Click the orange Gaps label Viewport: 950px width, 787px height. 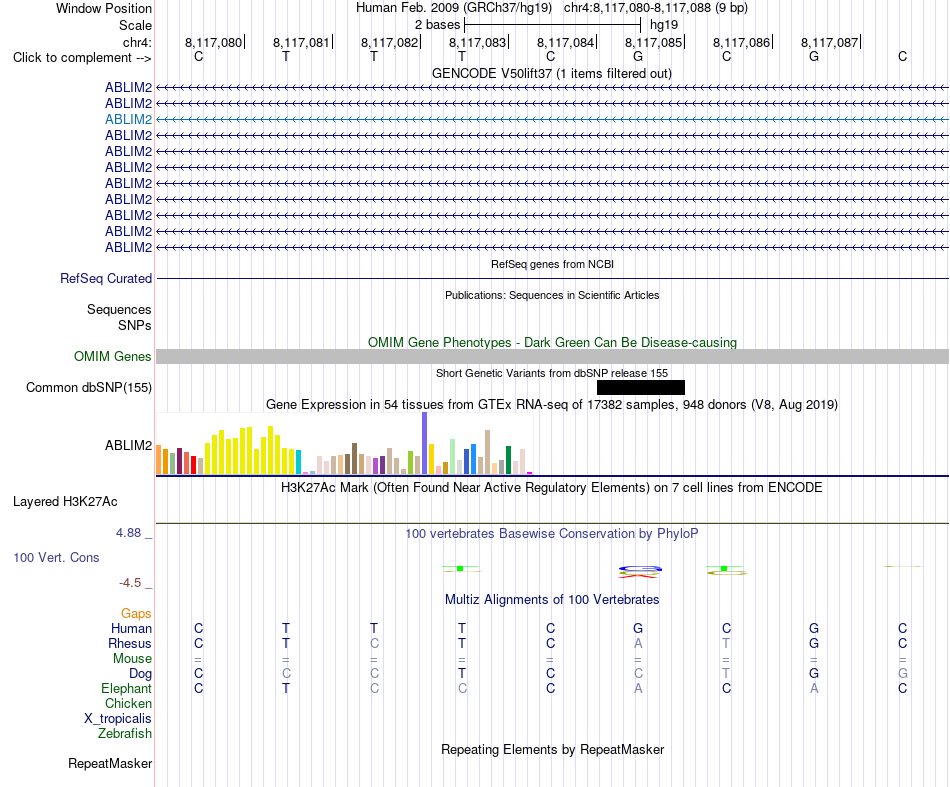[x=136, y=614]
